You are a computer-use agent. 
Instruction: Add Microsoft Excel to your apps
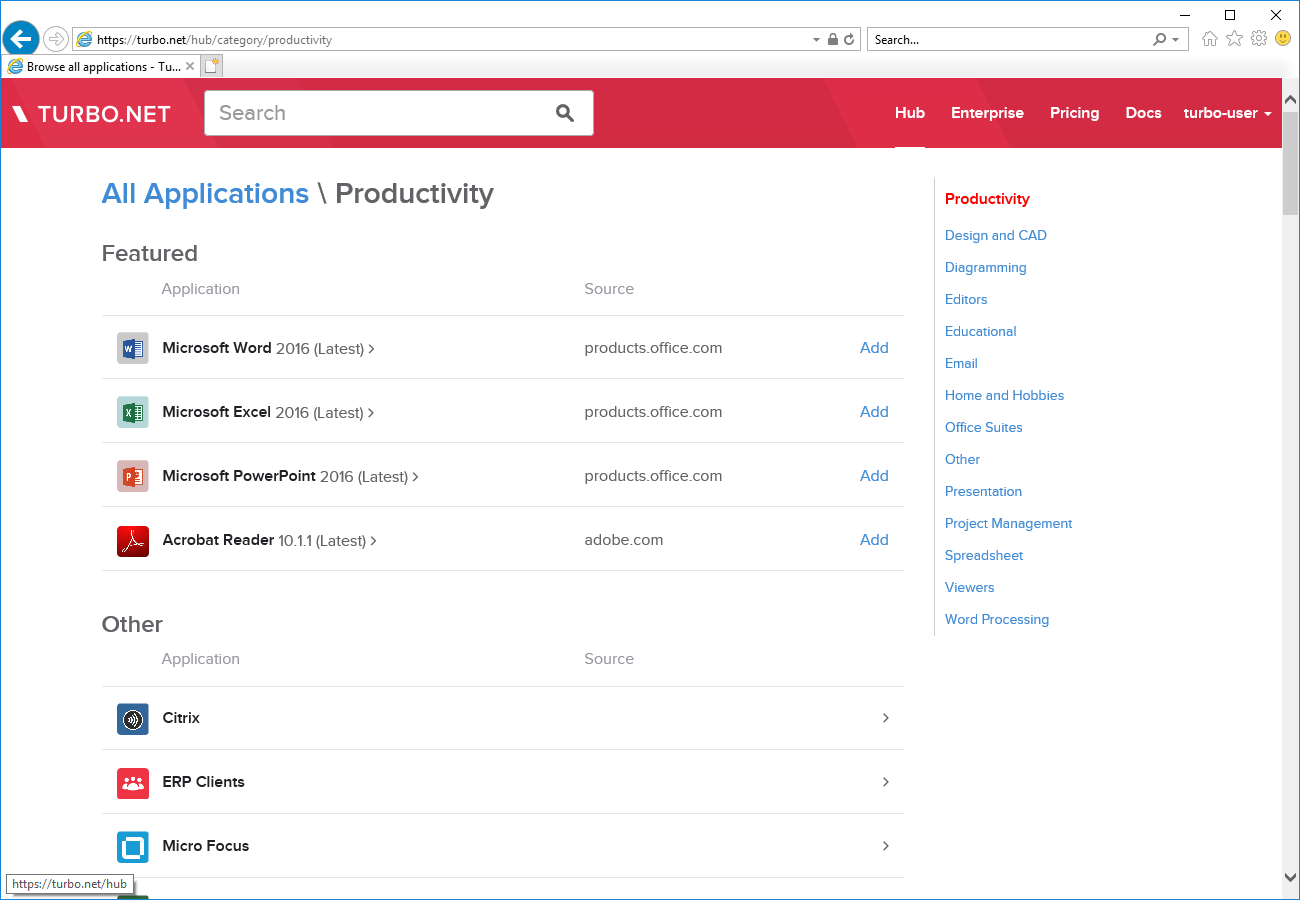click(873, 411)
